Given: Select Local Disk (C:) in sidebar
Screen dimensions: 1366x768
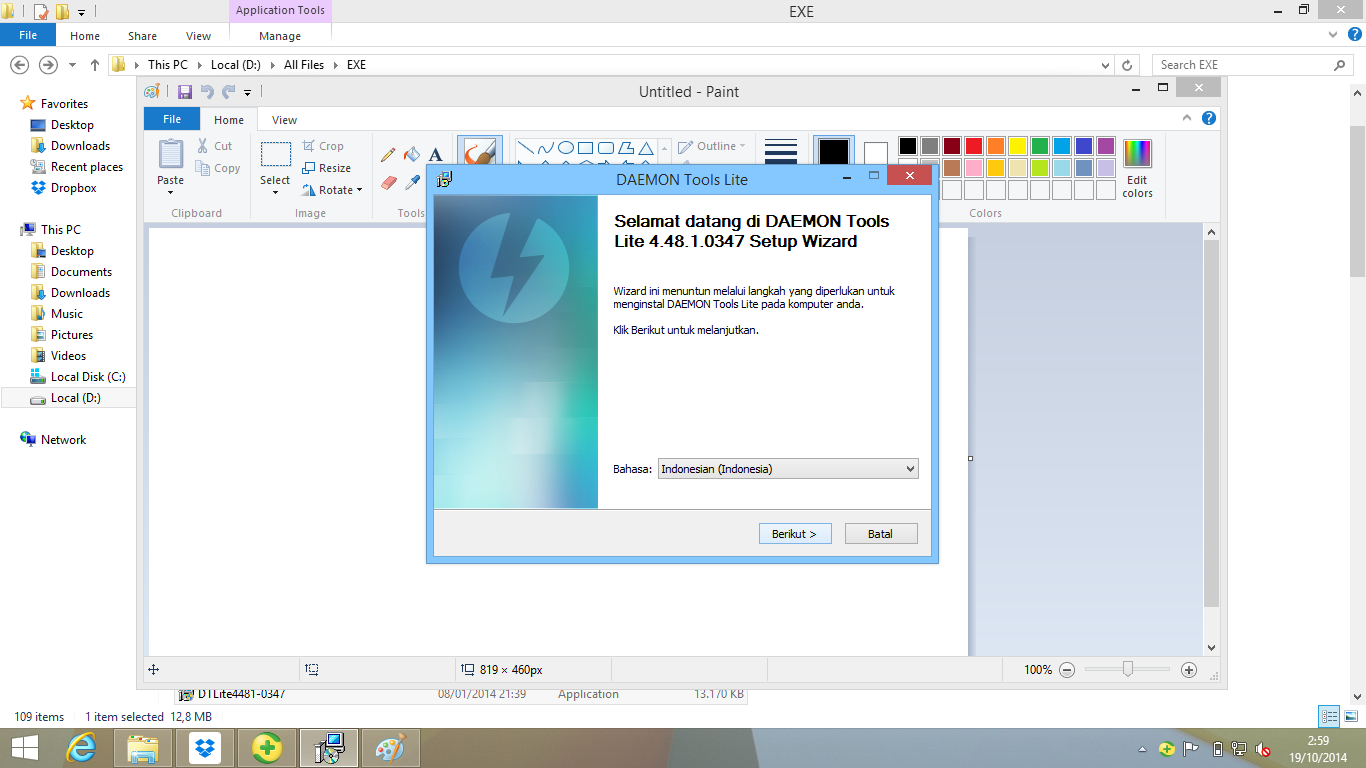Looking at the screenshot, I should click(x=88, y=377).
